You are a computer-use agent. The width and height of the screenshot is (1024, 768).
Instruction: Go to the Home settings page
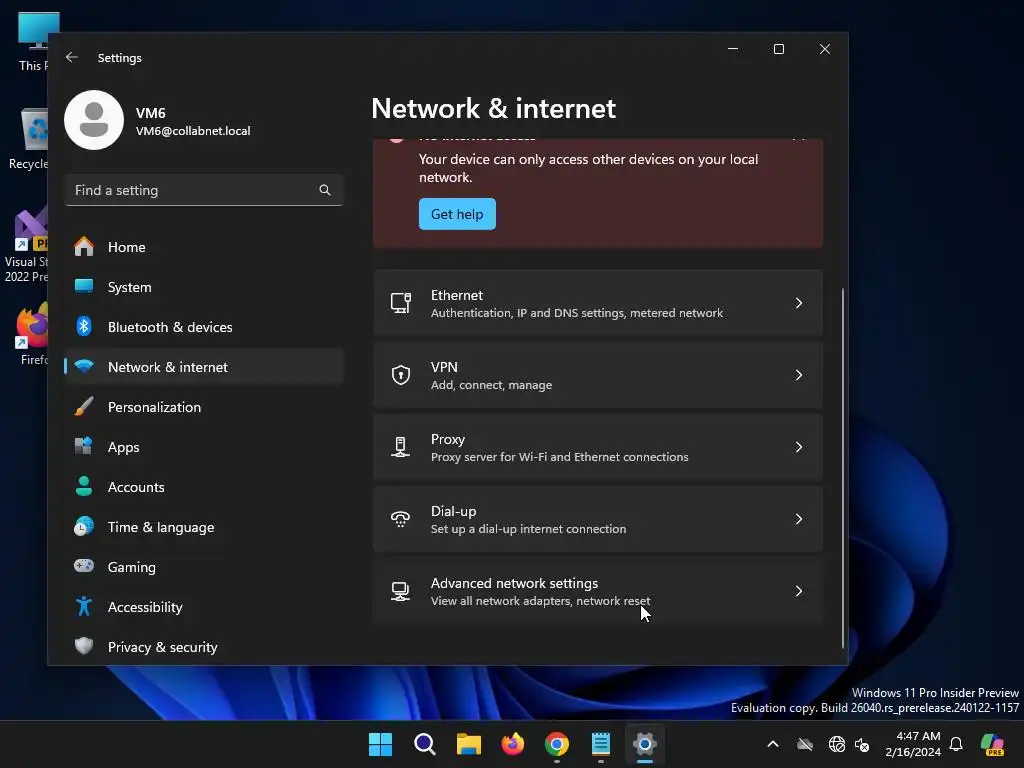[x=204, y=247]
